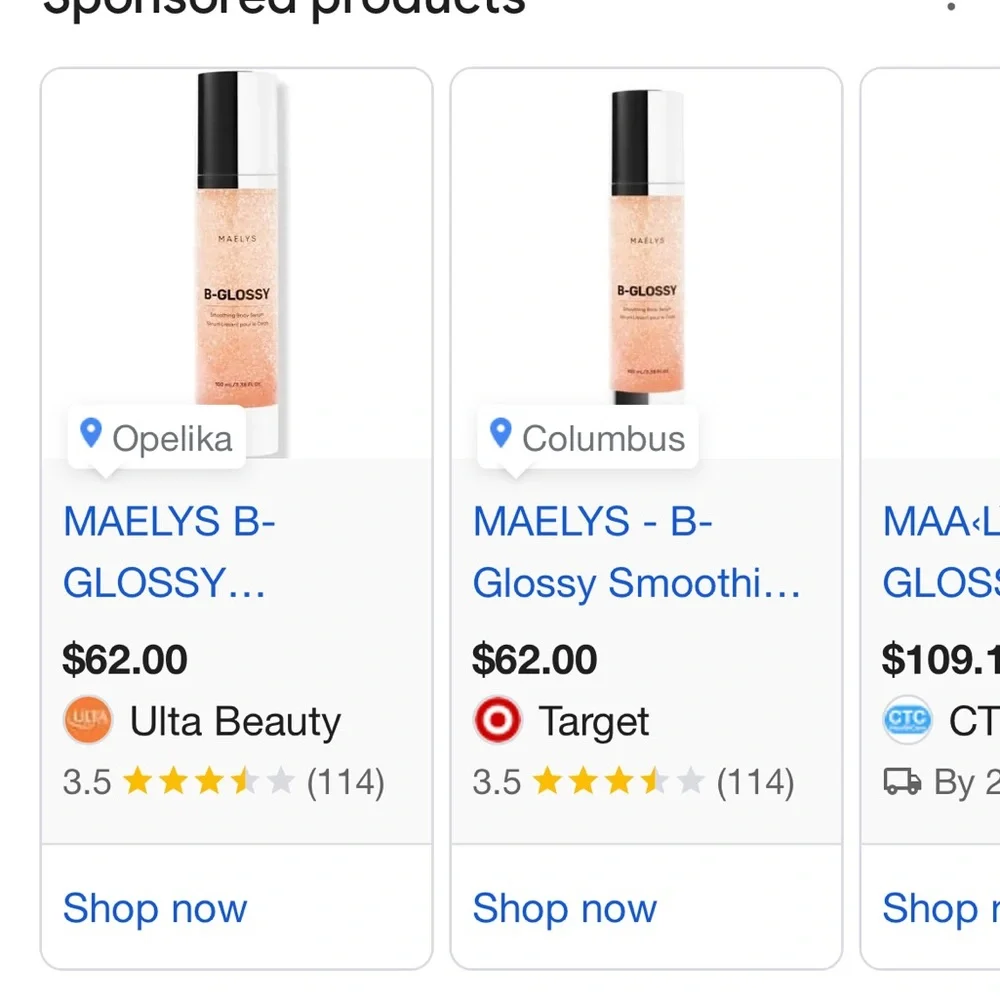Click the Opelika store location badge
The height and width of the screenshot is (1000, 1000).
pos(157,438)
